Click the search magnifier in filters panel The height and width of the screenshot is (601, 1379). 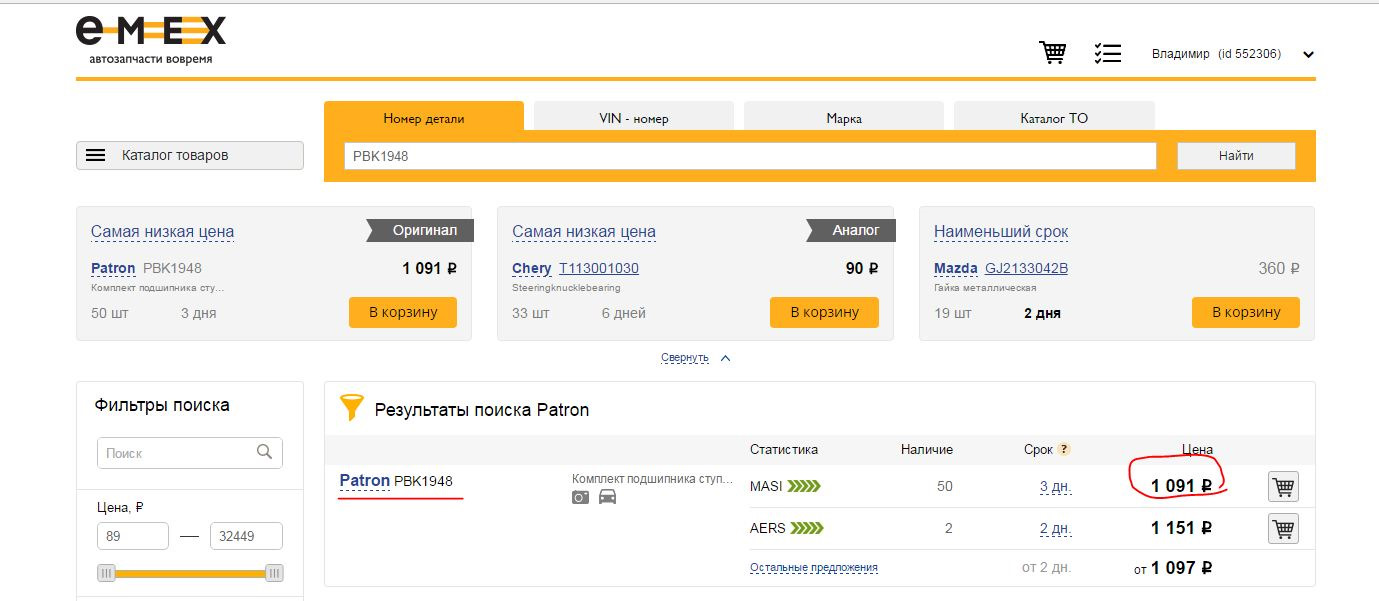[264, 452]
